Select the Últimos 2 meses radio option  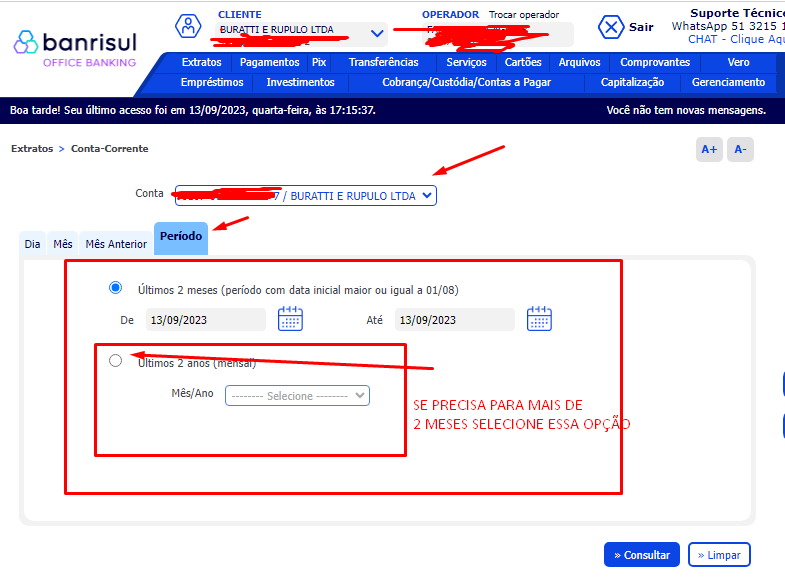[115, 288]
